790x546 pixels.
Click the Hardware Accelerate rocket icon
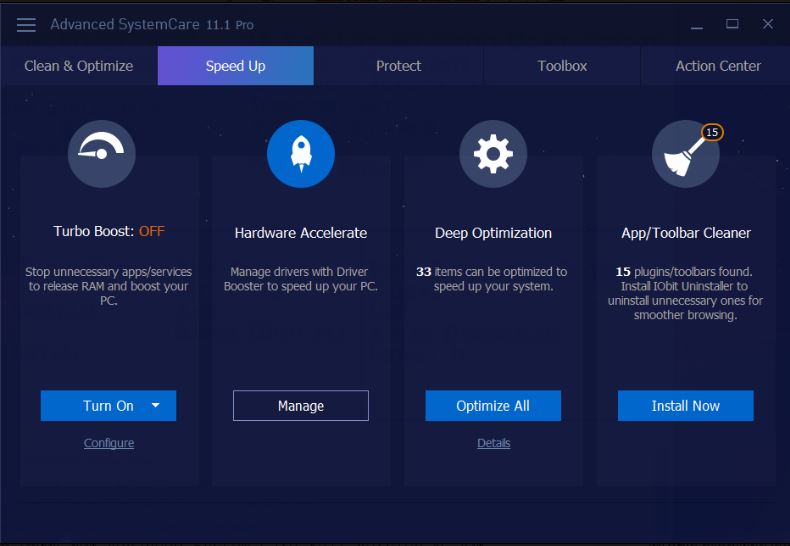(x=301, y=154)
